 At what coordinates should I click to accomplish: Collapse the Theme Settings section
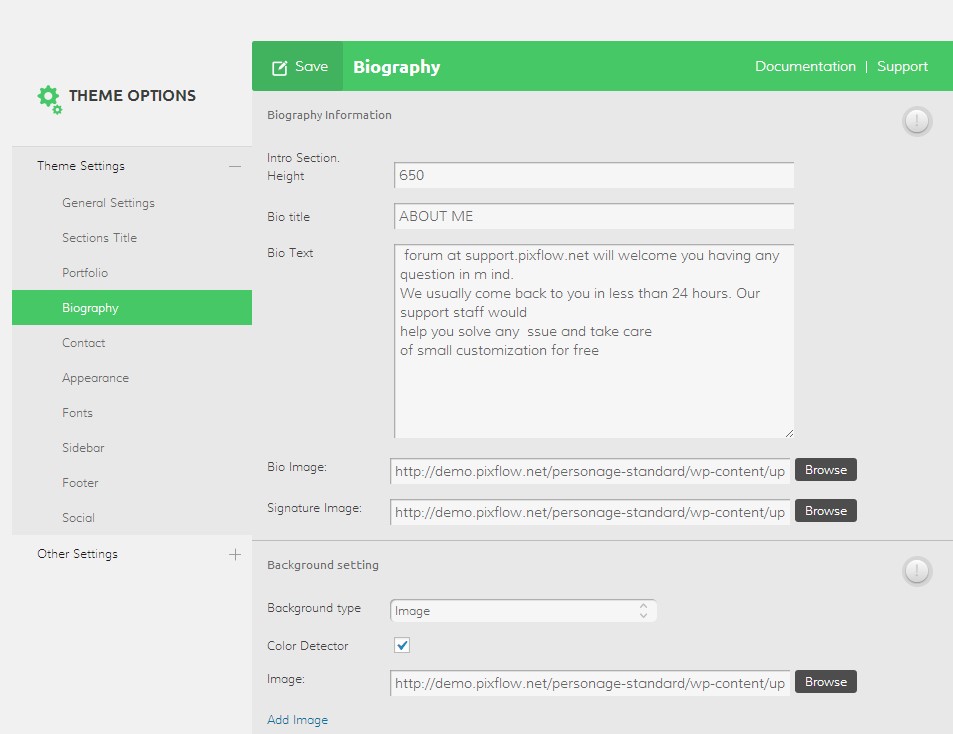[234, 167]
